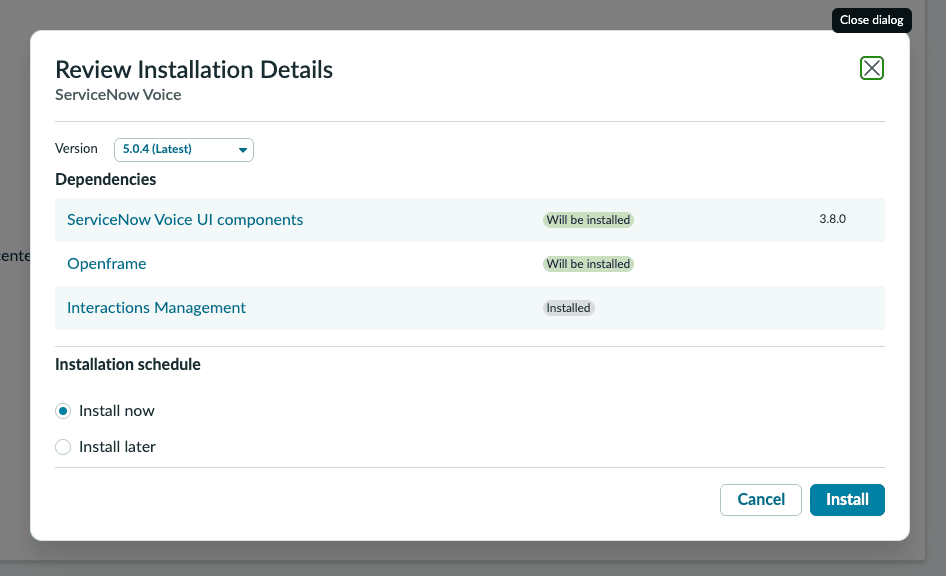This screenshot has width=946, height=576.
Task: Click the 3.8.0 version number text
Action: click(833, 219)
